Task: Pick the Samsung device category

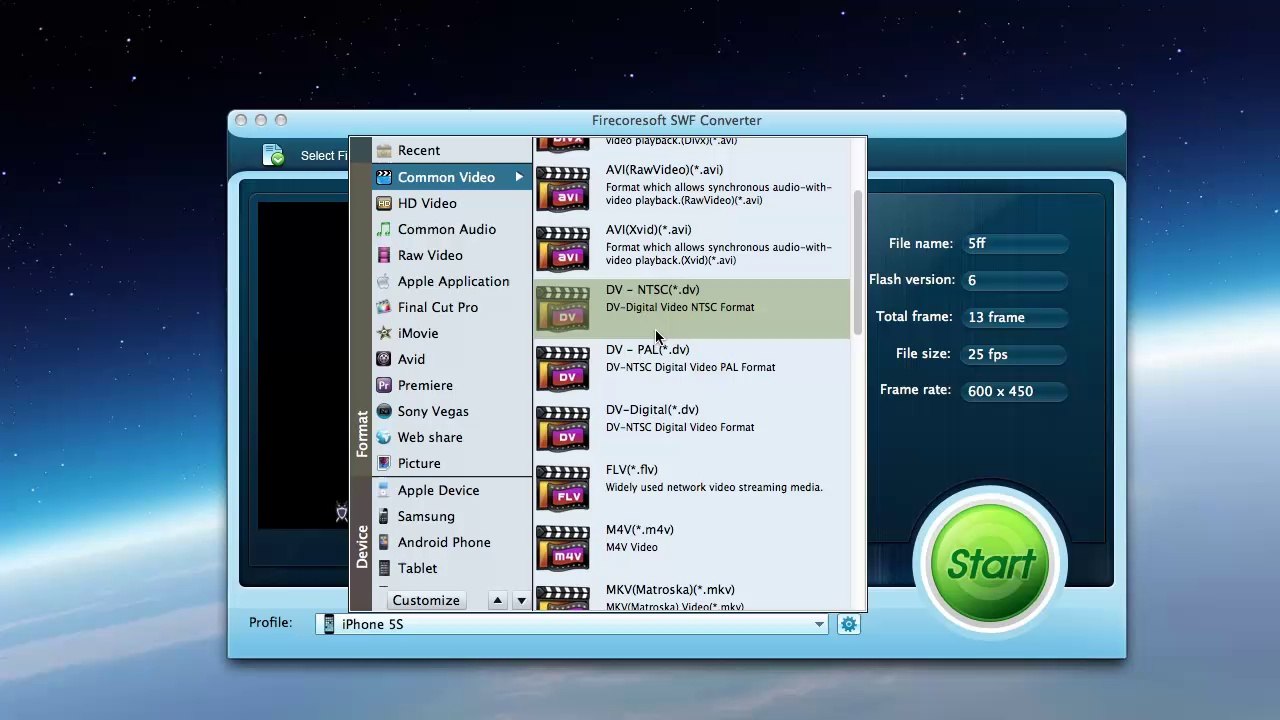Action: (x=452, y=516)
